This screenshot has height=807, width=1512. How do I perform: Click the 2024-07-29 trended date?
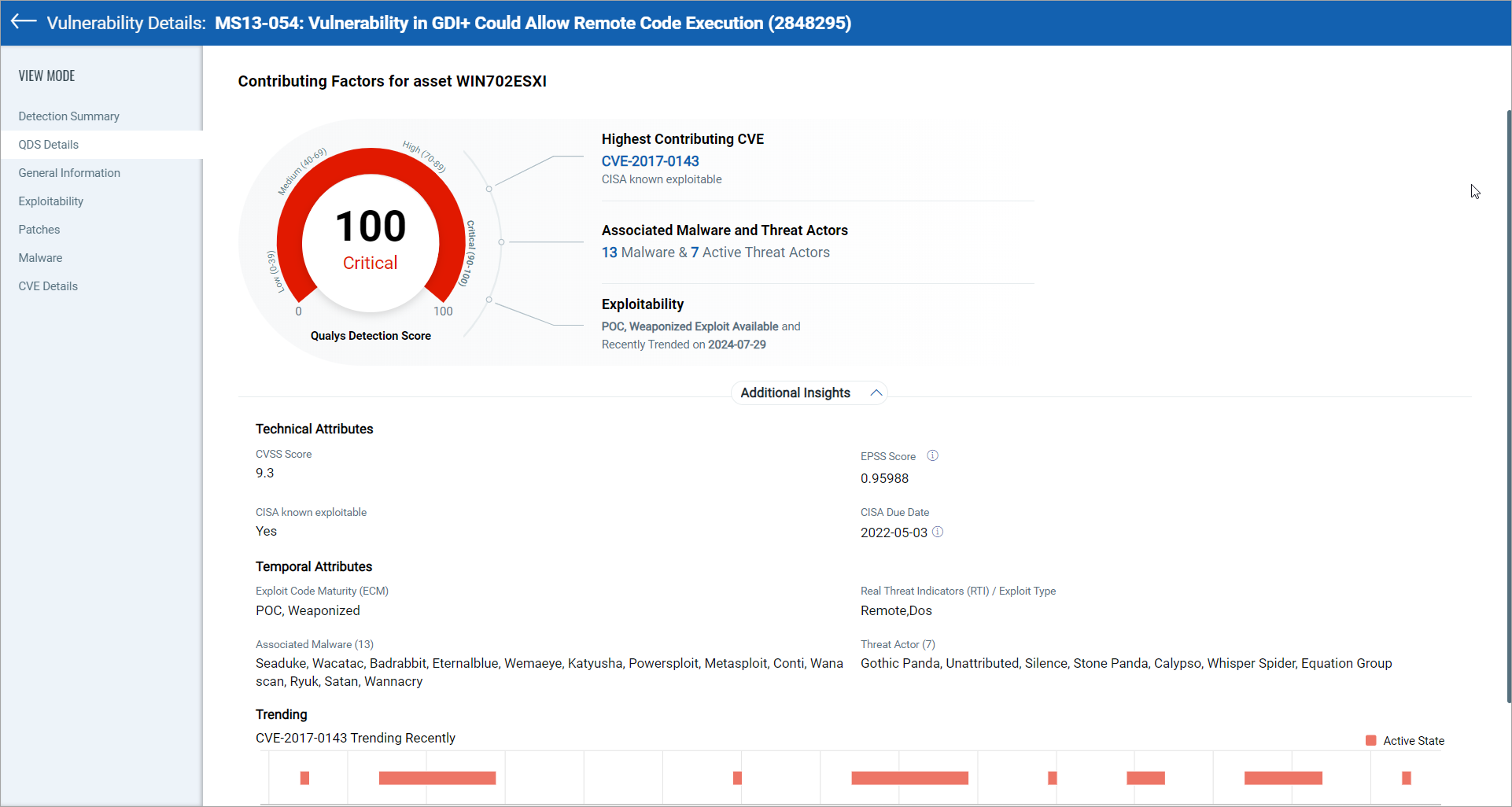point(736,345)
